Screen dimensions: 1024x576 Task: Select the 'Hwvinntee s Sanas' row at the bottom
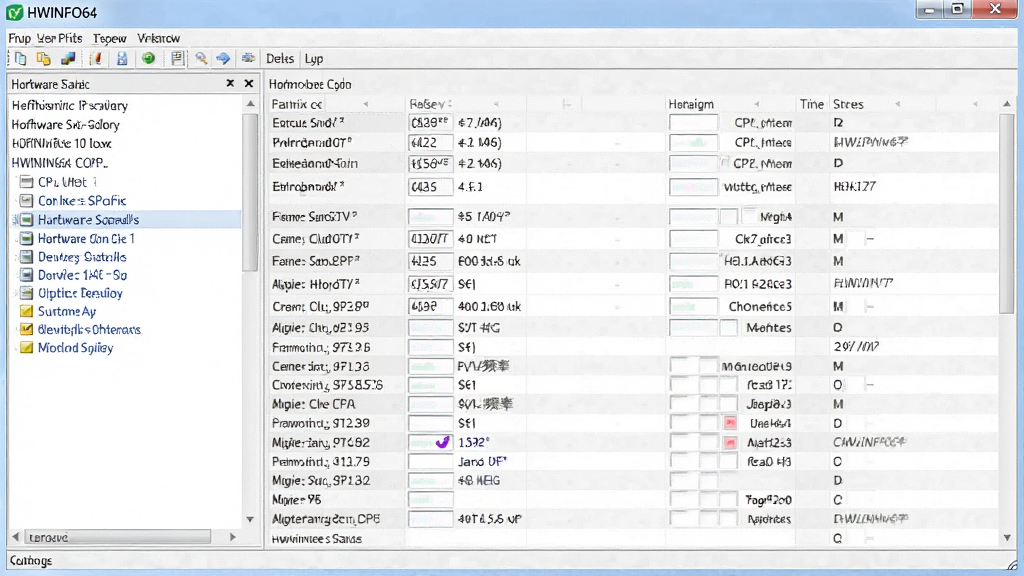tap(317, 539)
